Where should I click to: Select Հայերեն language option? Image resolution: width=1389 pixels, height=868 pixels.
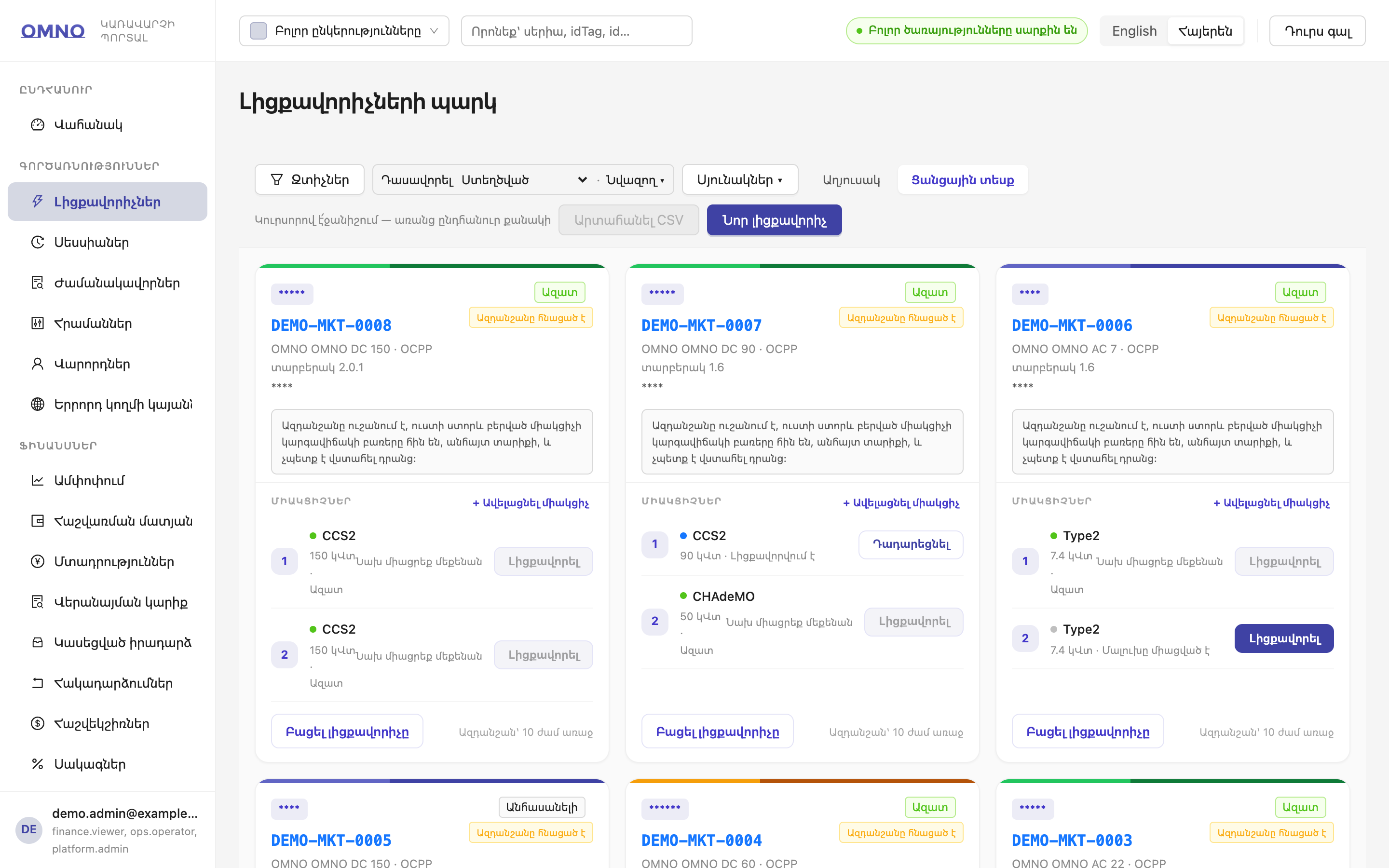[x=1205, y=31]
